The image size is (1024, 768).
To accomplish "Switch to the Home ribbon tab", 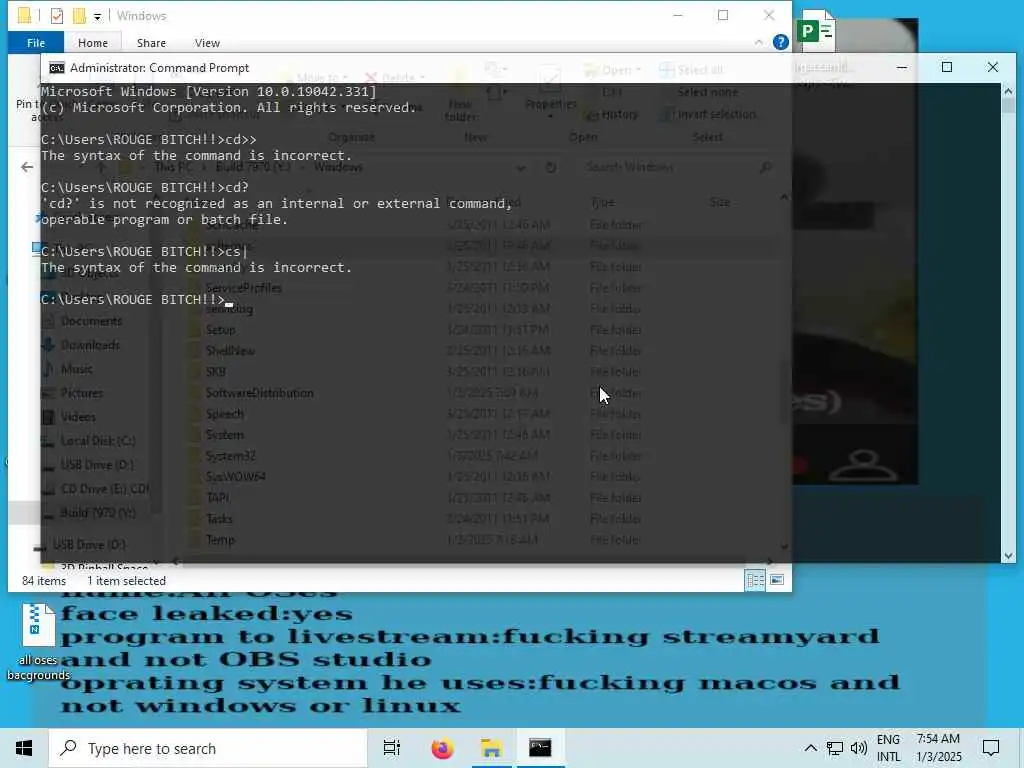I will coord(93,42).
